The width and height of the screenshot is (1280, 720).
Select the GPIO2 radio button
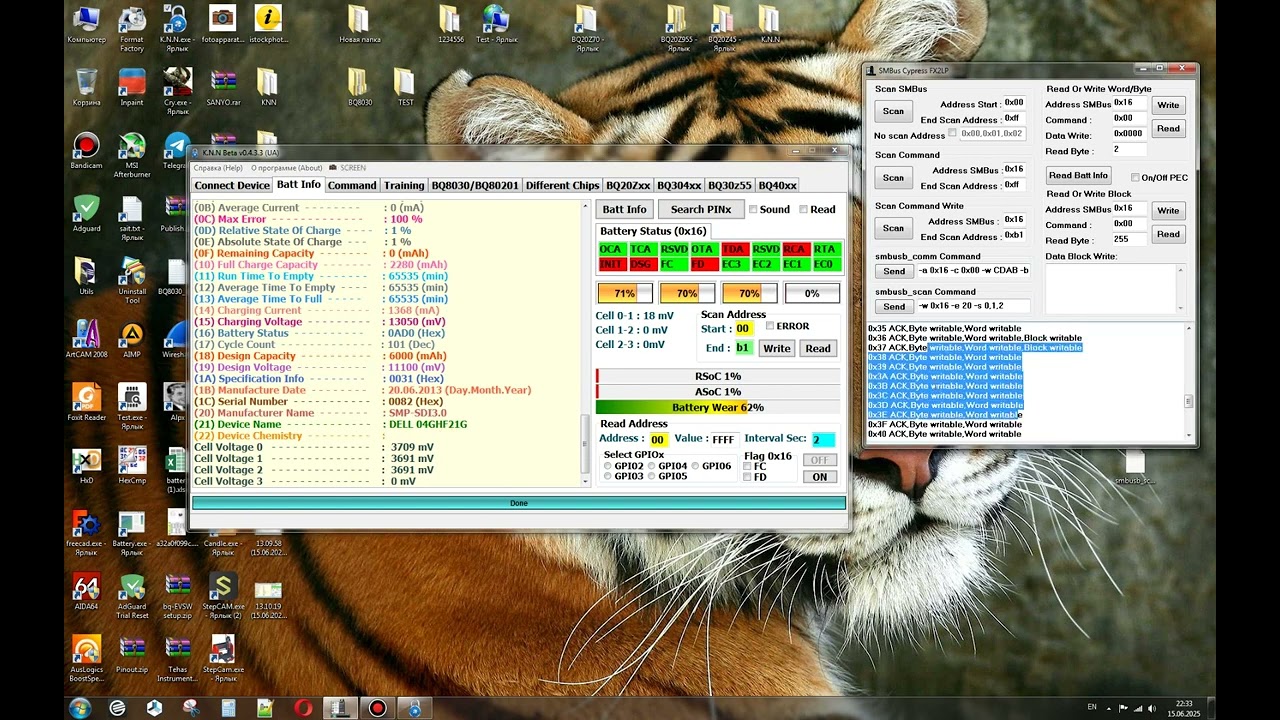click(608, 466)
